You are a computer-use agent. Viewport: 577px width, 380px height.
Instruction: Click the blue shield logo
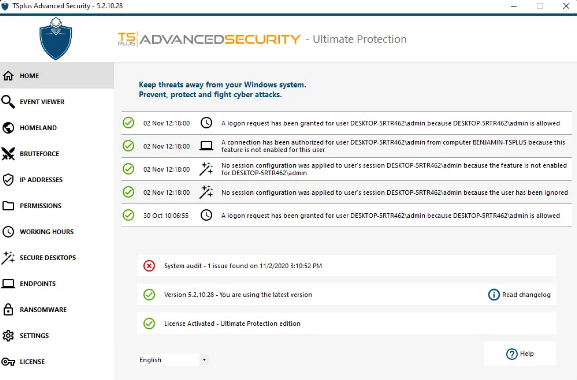click(56, 38)
